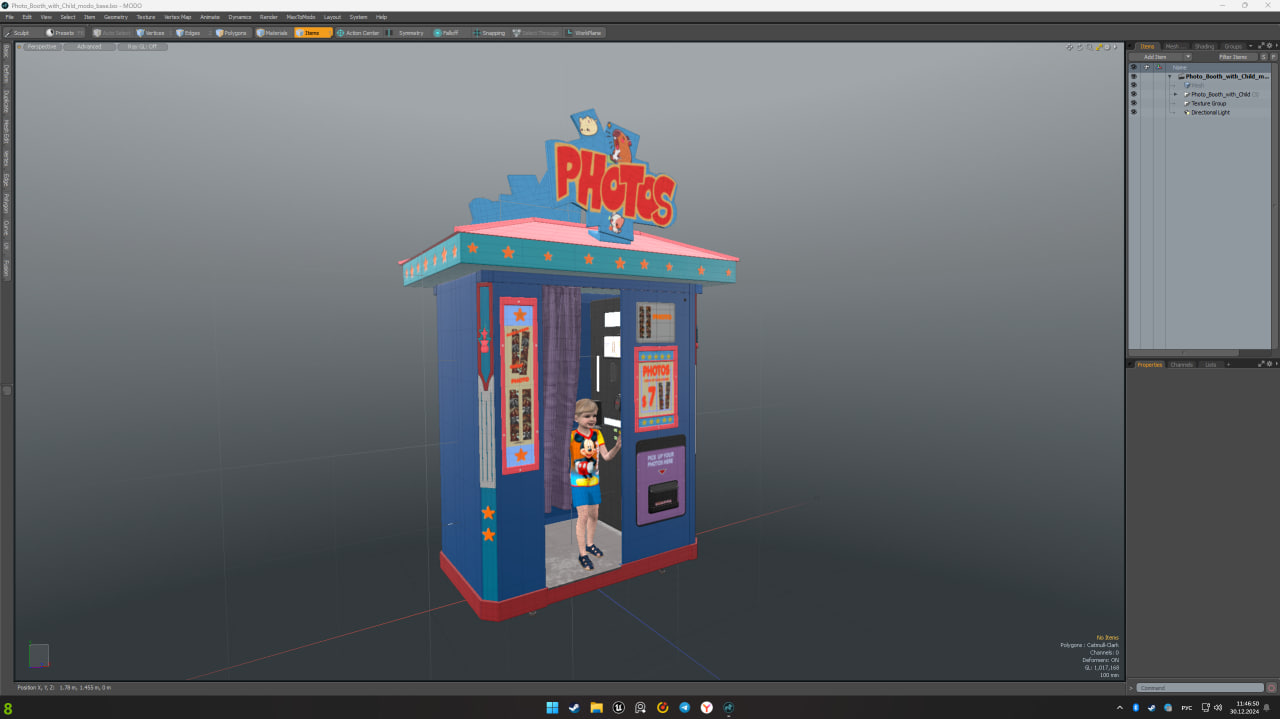Viewport: 1280px width, 719px height.
Task: Toggle visibility of scene root item
Action: (x=1133, y=76)
